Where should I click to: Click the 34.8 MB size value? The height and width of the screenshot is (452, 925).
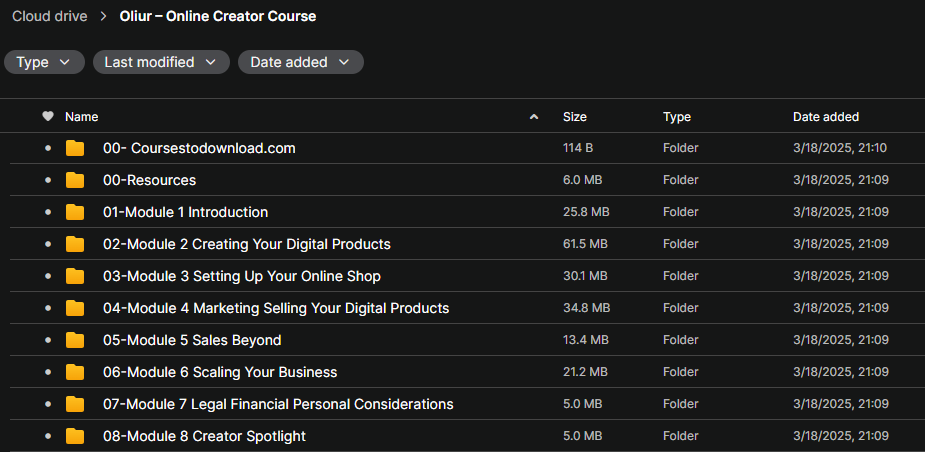[586, 308]
